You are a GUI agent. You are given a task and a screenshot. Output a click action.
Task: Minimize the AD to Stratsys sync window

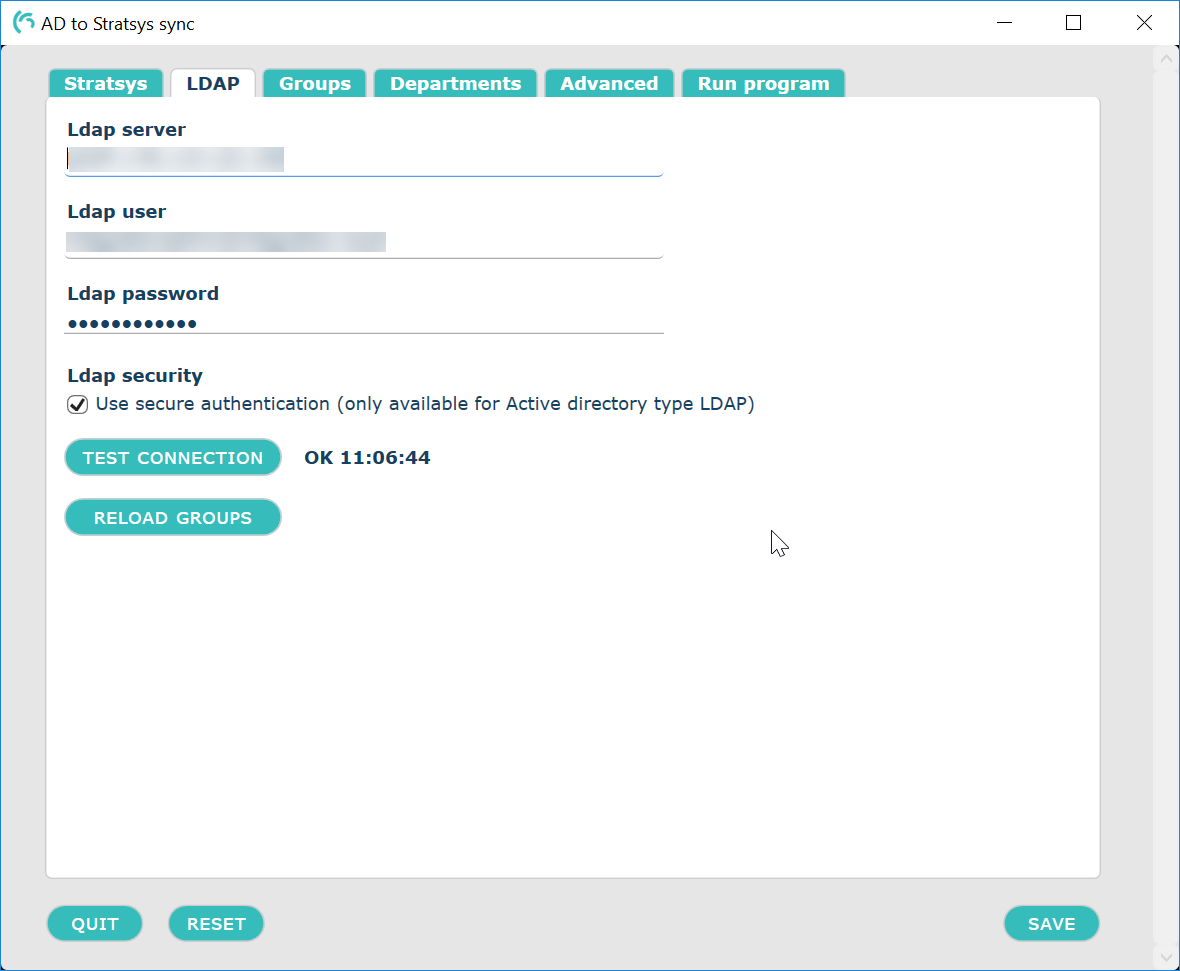click(1004, 23)
